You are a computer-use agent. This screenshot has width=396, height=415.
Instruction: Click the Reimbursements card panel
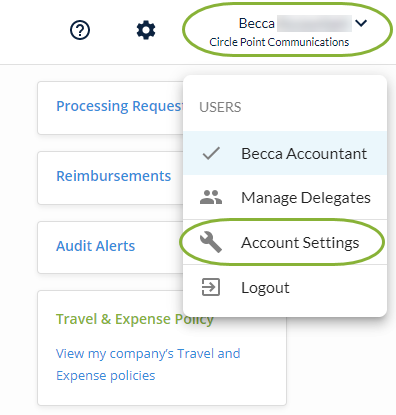pos(110,178)
